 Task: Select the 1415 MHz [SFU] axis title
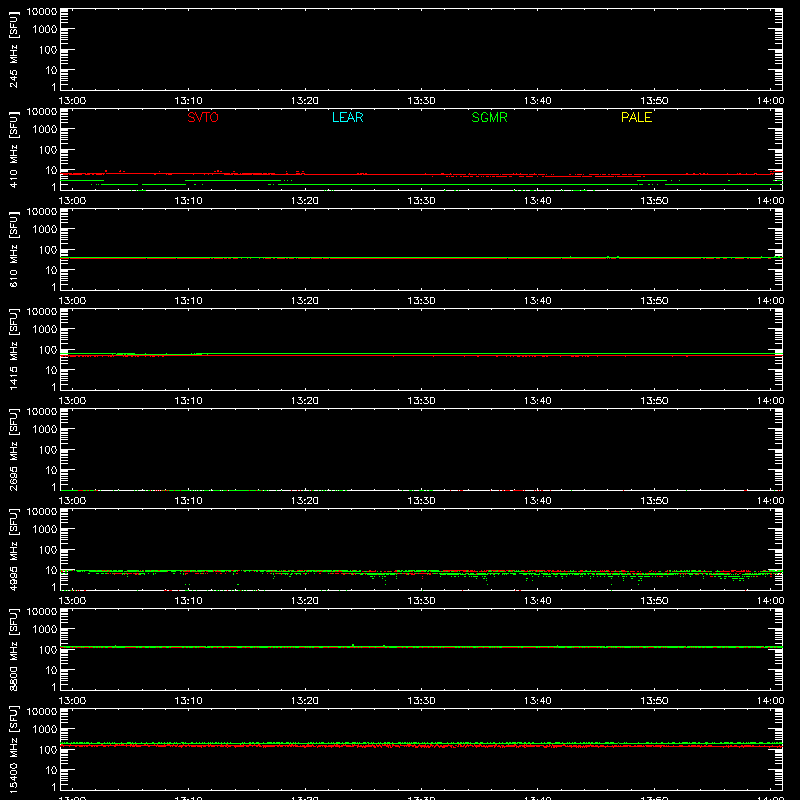(x=13, y=349)
